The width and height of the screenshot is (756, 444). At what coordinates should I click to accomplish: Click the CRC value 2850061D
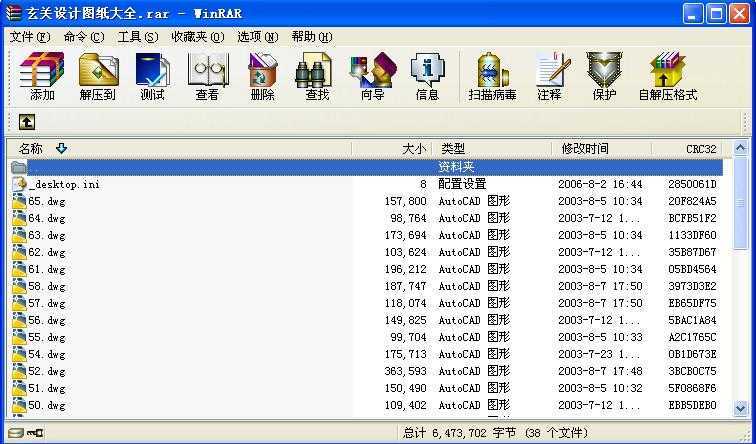coord(692,184)
